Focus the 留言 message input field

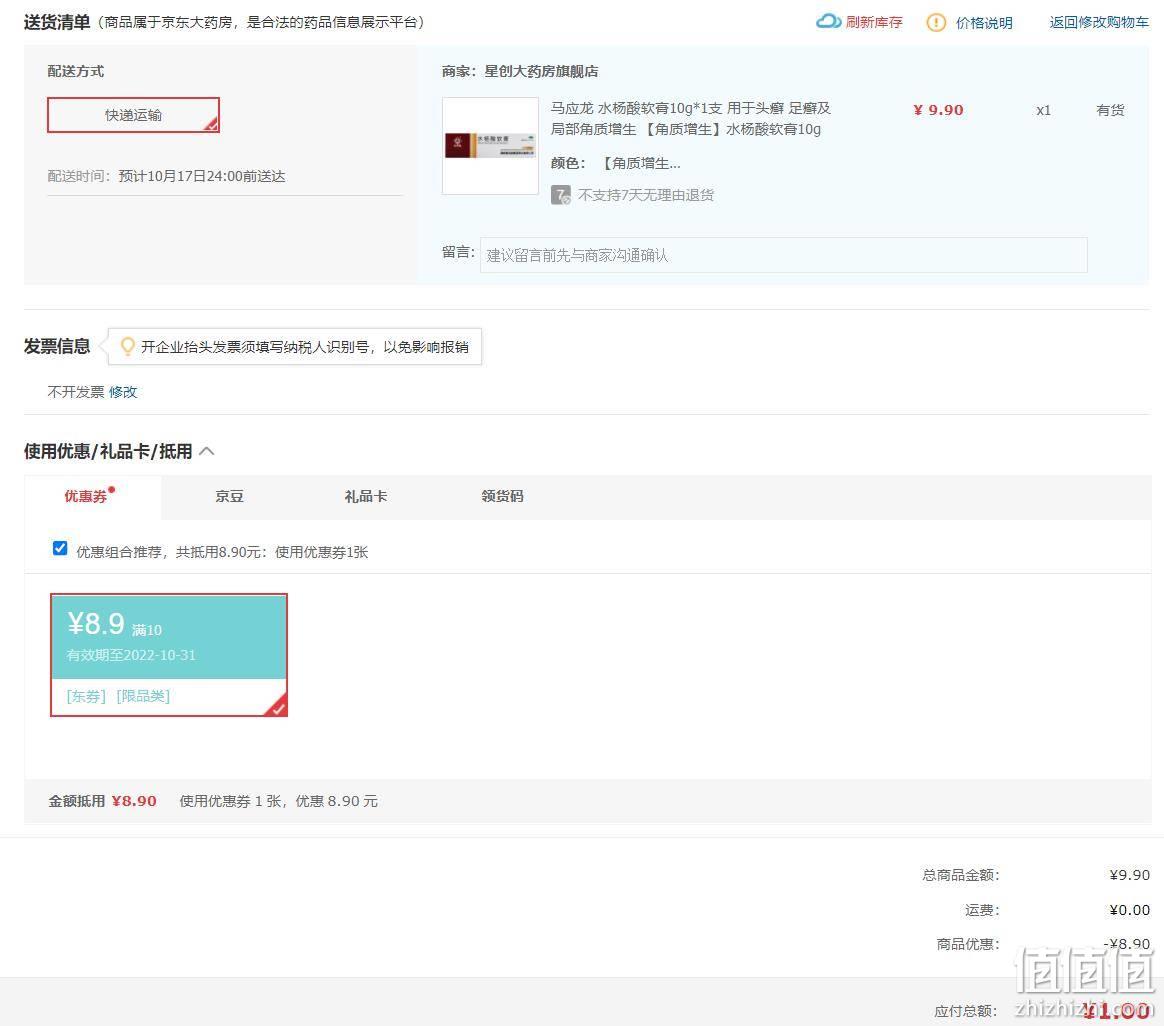783,255
